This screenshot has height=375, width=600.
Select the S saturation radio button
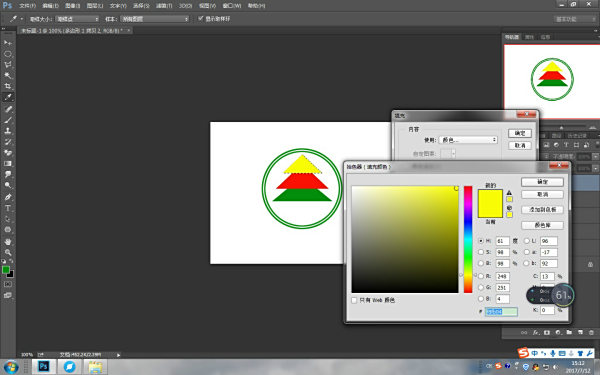[x=481, y=252]
